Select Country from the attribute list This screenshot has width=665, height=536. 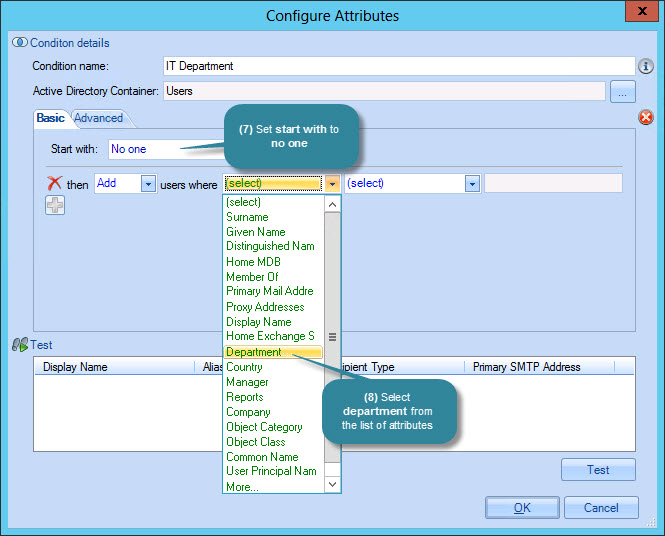pos(274,367)
